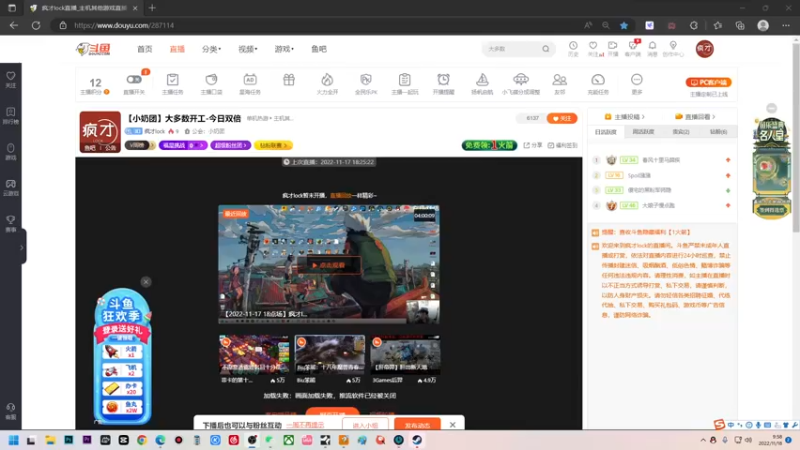Image resolution: width=800 pixels, height=450 pixels.
Task: Open the UFO-shaped 小飞碟 icon
Action: pos(521,80)
